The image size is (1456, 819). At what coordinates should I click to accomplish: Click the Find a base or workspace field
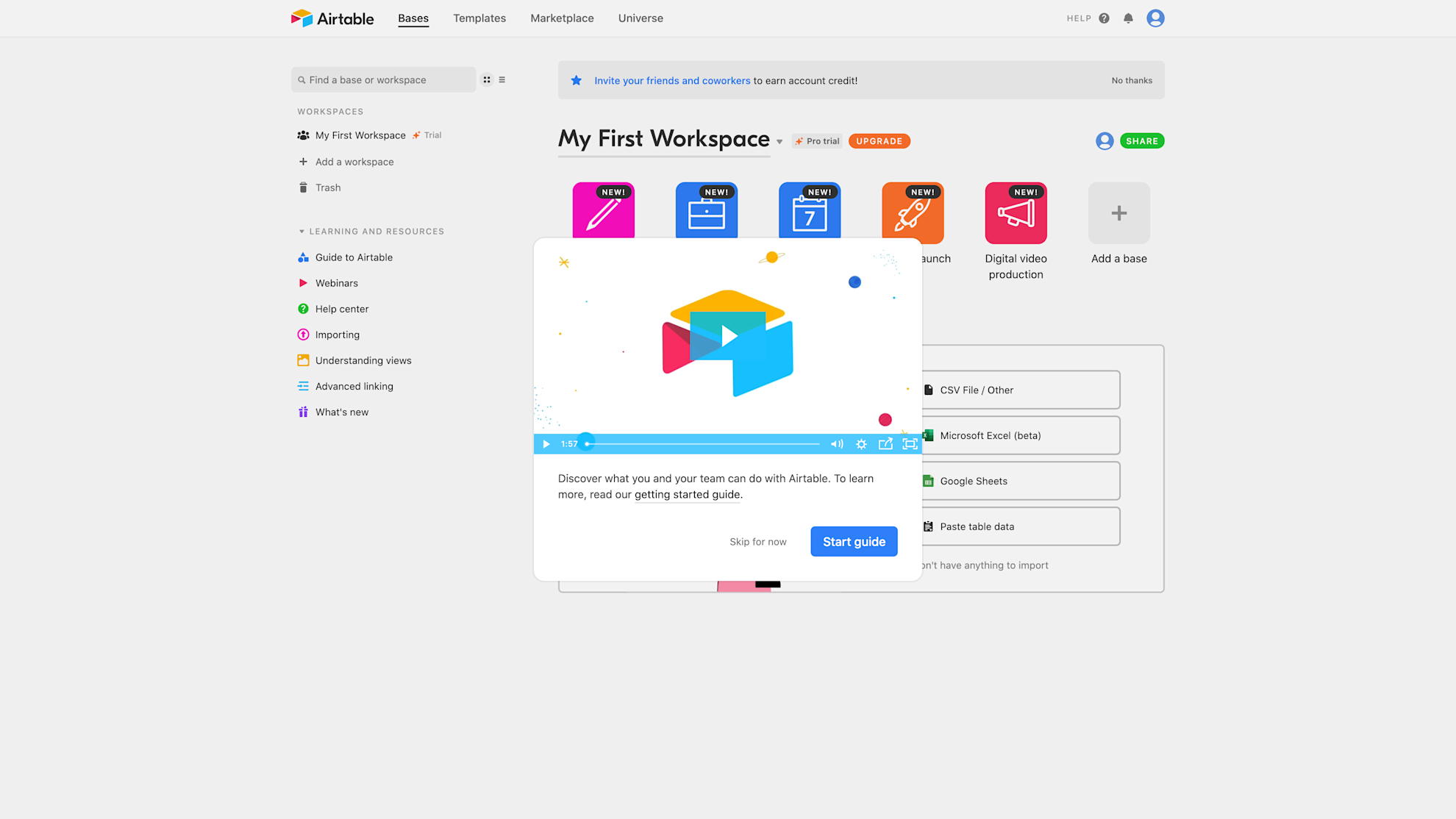[383, 80]
